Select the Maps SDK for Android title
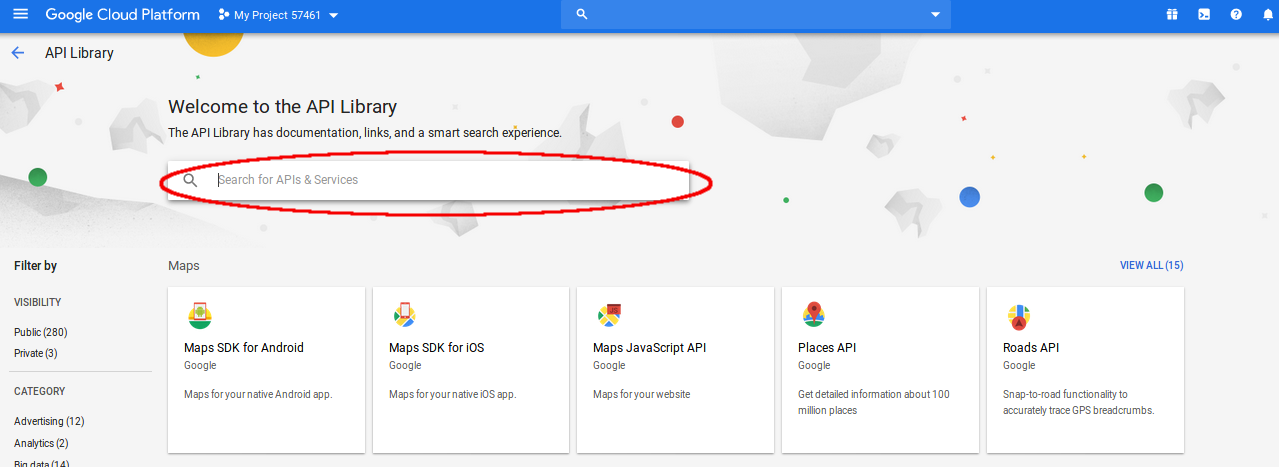The width and height of the screenshot is (1279, 467). click(244, 348)
